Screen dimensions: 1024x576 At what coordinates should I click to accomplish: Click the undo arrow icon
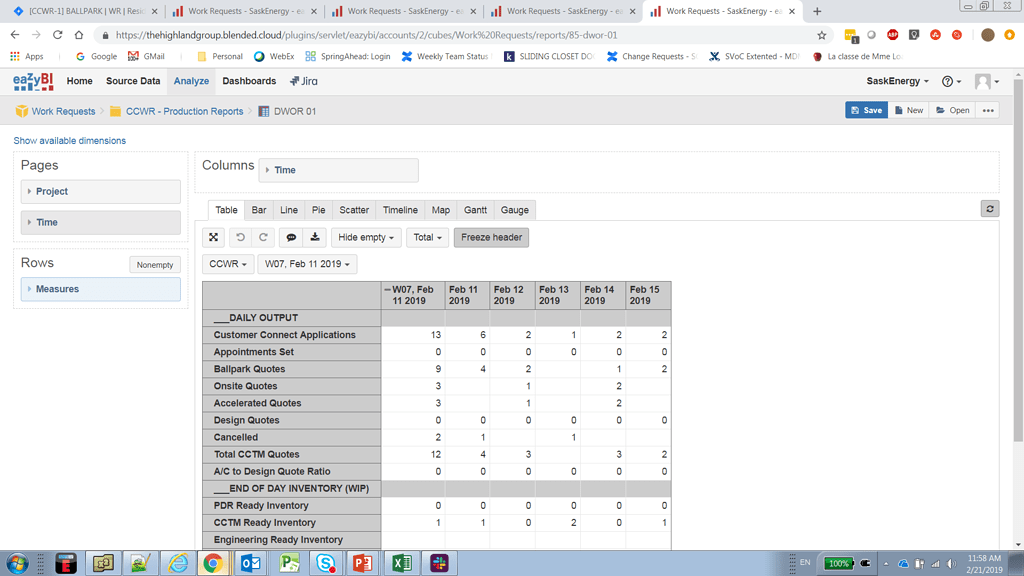click(238, 237)
